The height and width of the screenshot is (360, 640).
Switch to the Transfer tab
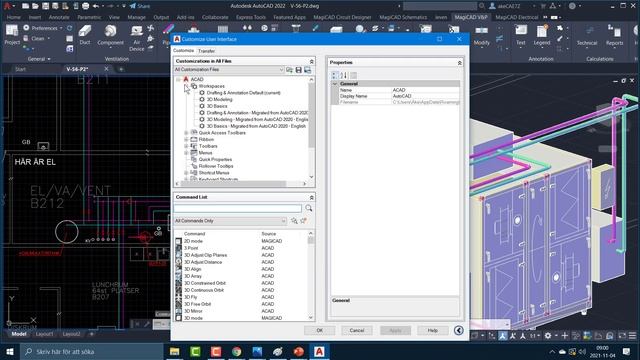click(x=207, y=51)
